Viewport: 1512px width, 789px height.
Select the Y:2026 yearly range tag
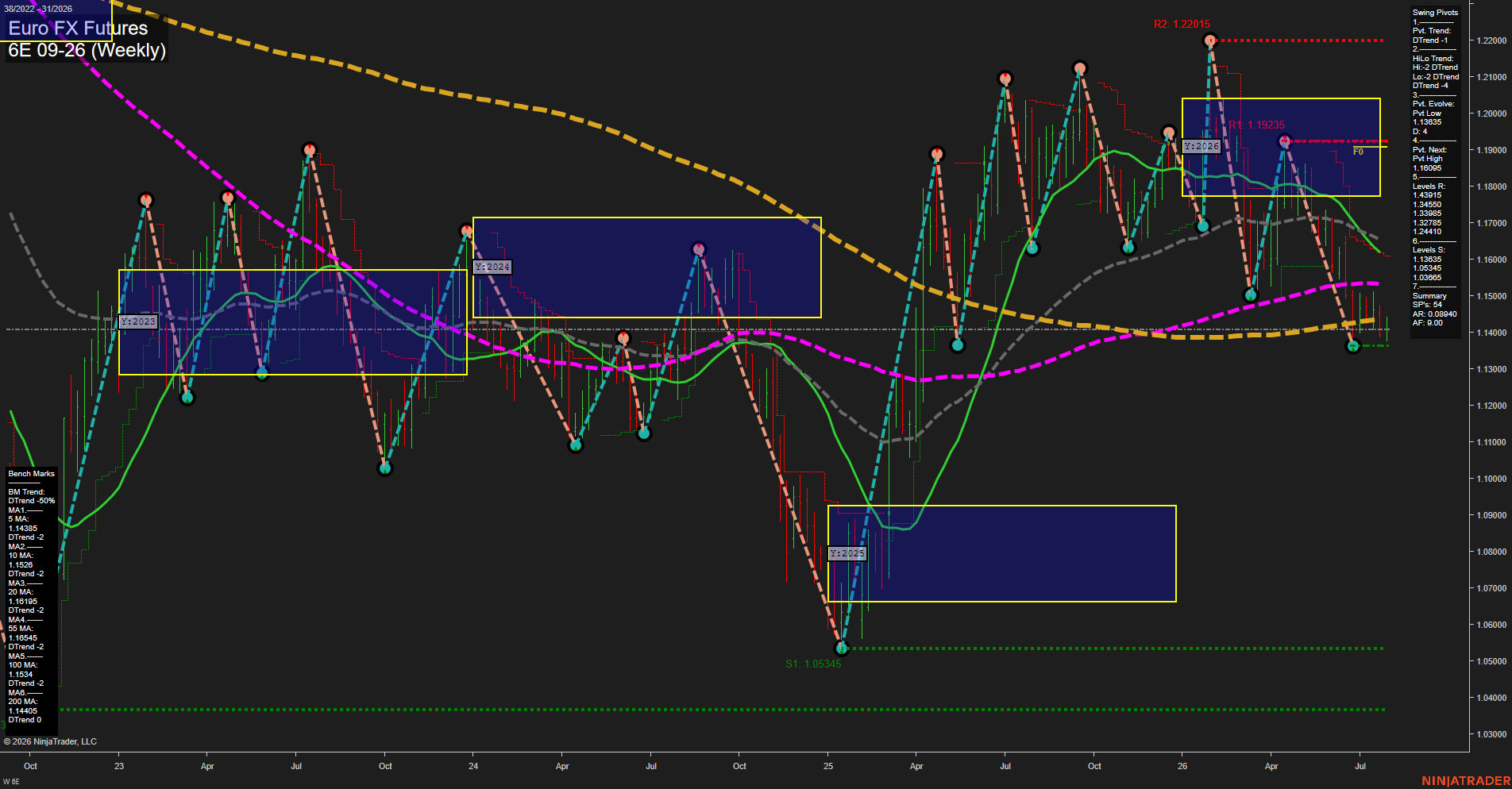pos(1201,146)
